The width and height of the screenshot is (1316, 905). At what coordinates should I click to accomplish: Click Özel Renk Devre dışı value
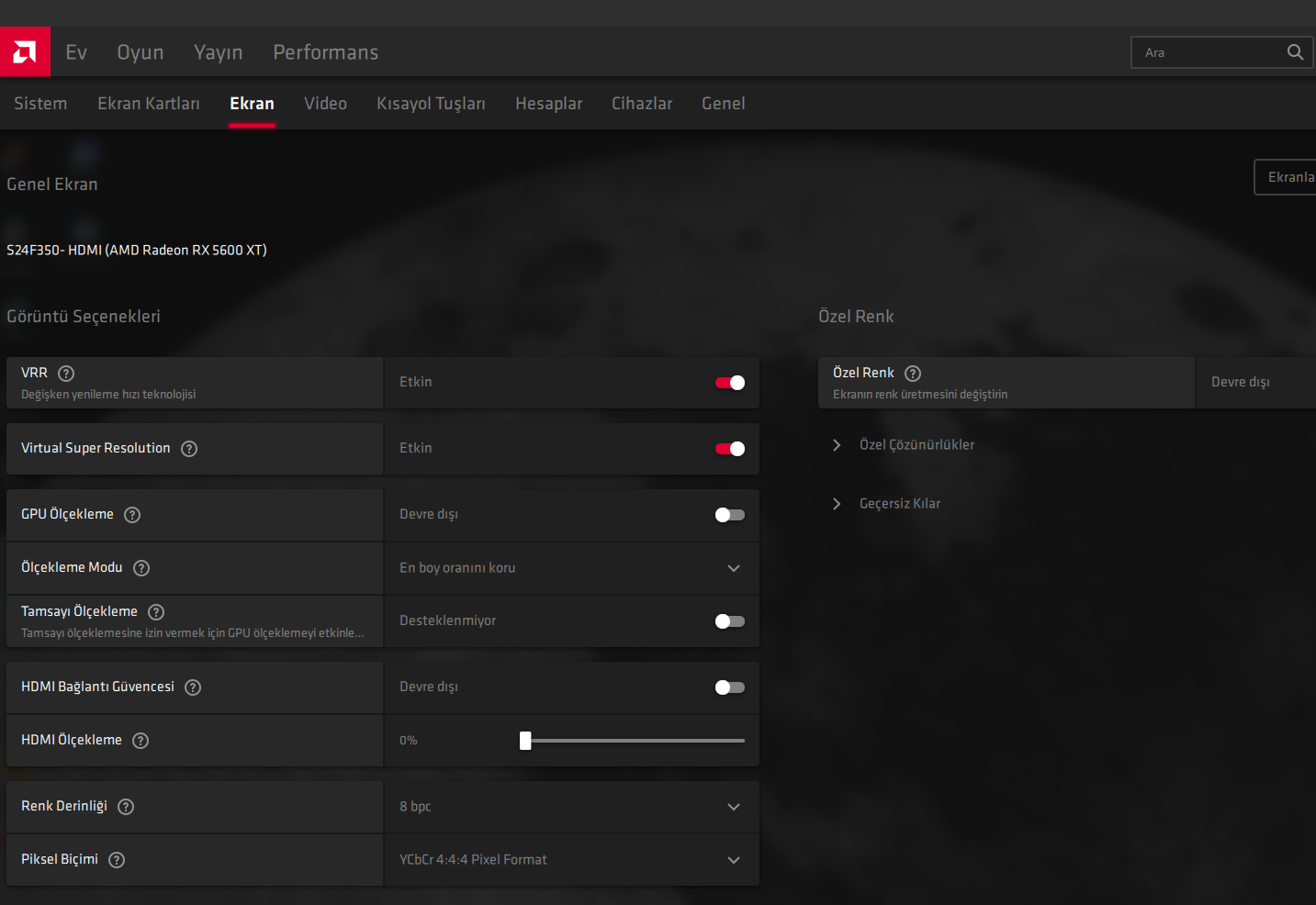[x=1241, y=383]
